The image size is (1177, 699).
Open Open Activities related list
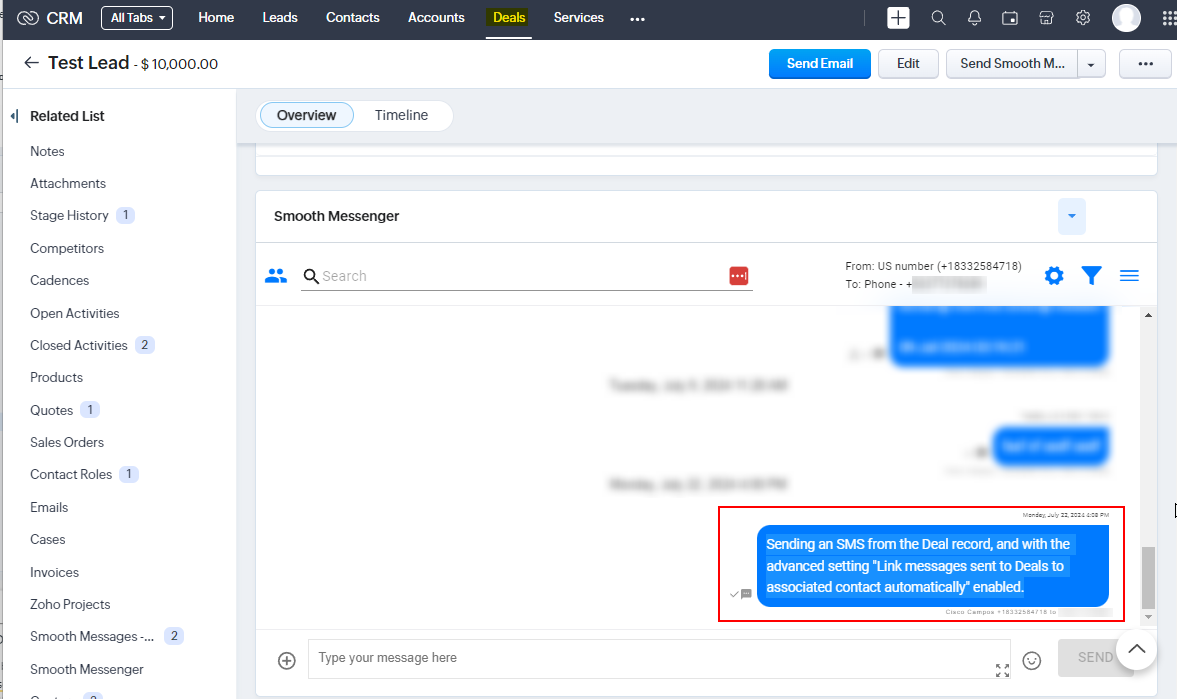tap(74, 313)
